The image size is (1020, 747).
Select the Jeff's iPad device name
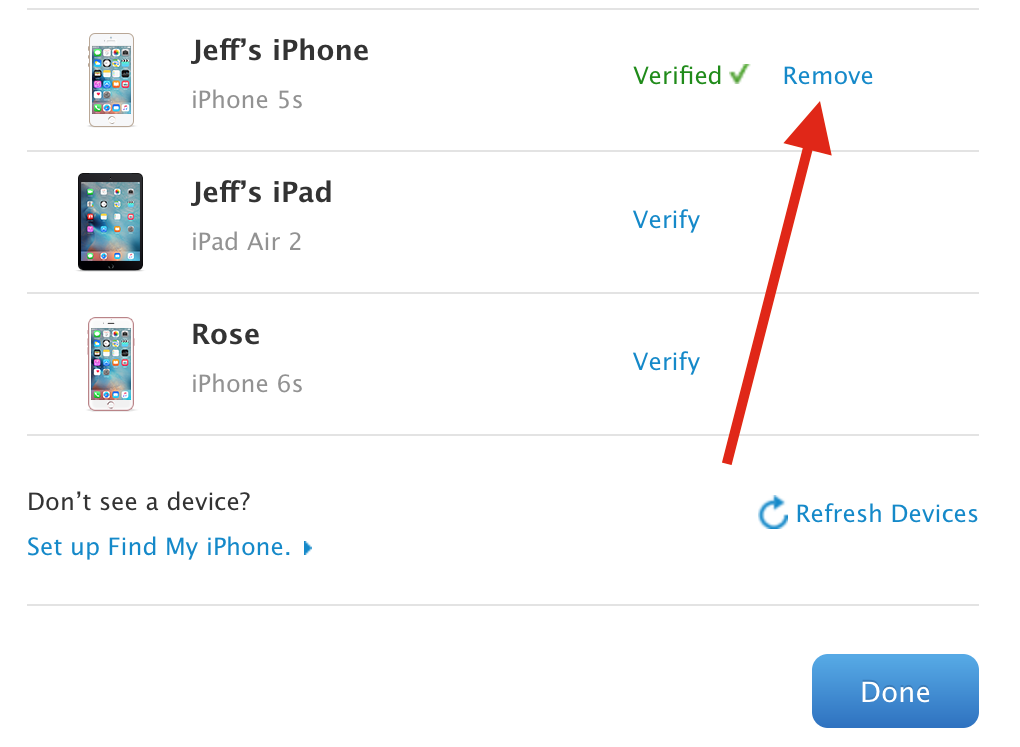pos(262,192)
